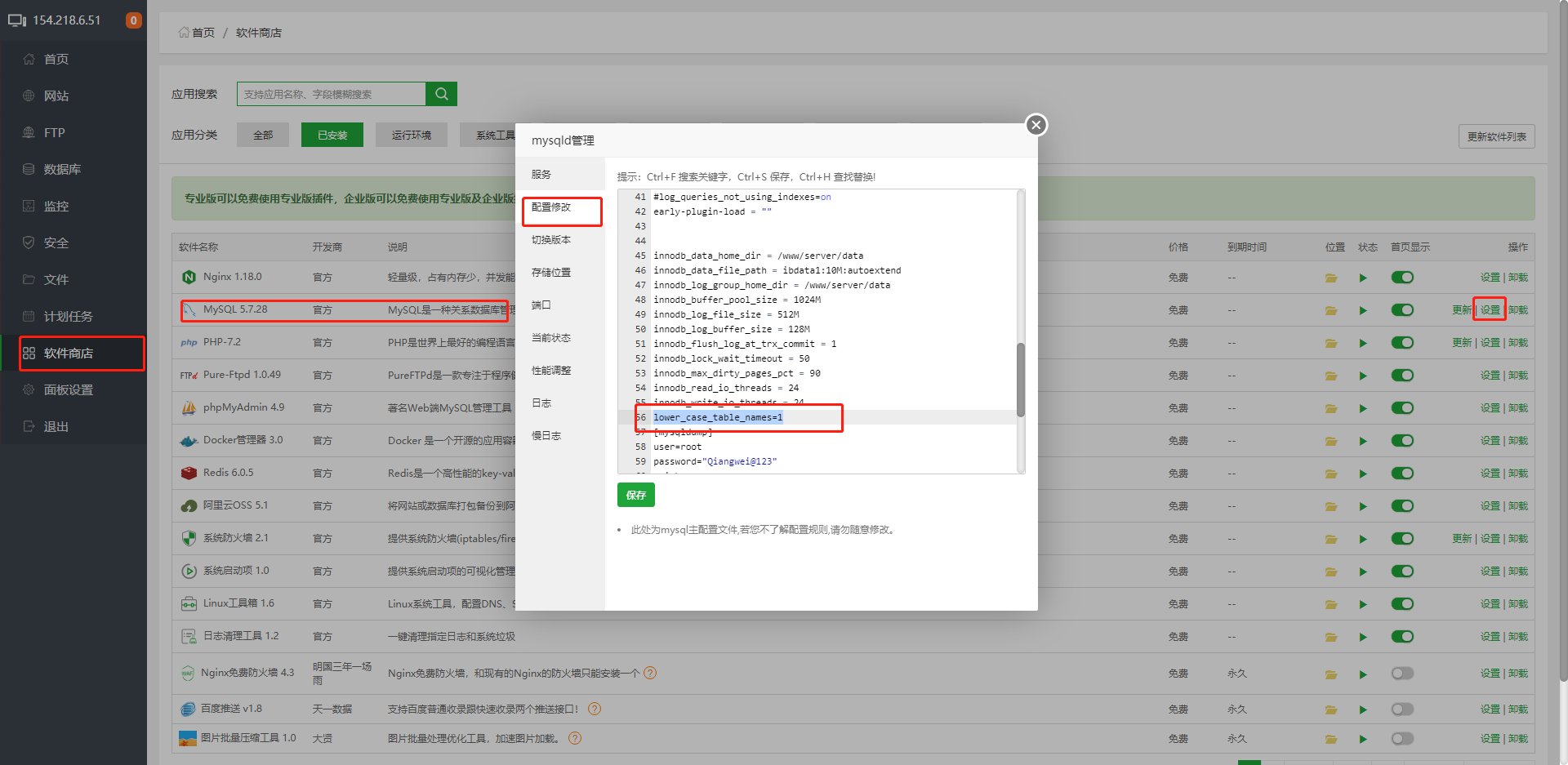Click the phpMyAdmin 4.9 software icon

189,407
